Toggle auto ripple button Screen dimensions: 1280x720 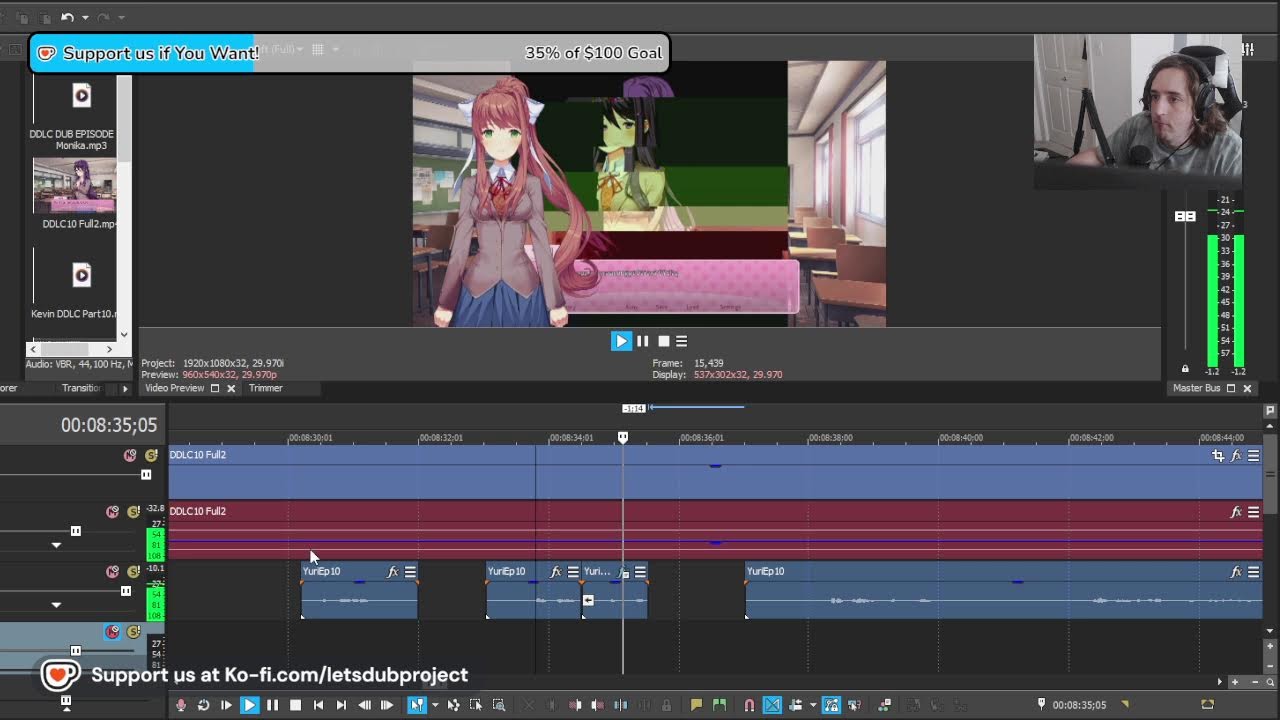[x=796, y=705]
